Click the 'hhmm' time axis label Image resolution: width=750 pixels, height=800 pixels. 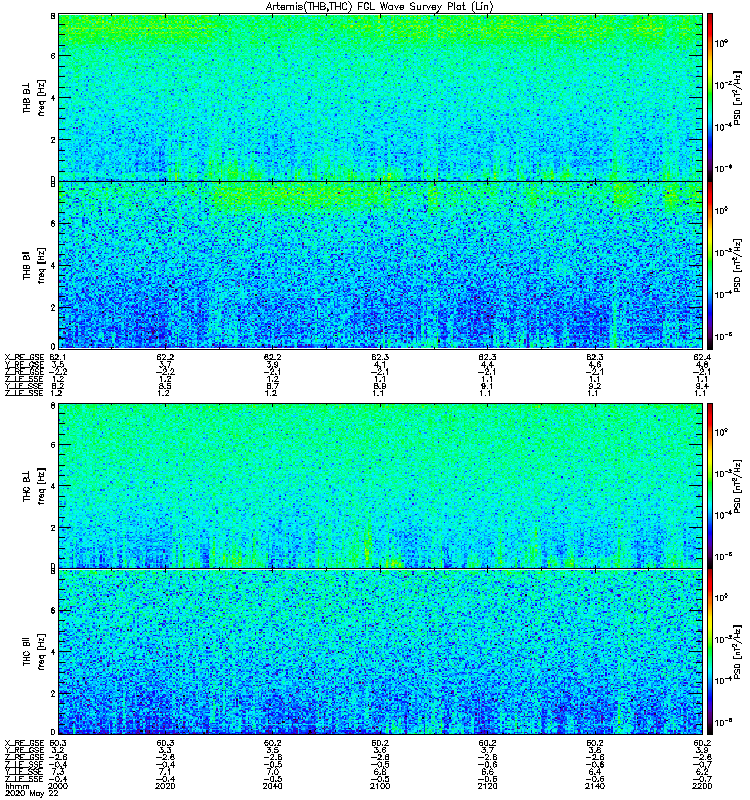[17, 786]
